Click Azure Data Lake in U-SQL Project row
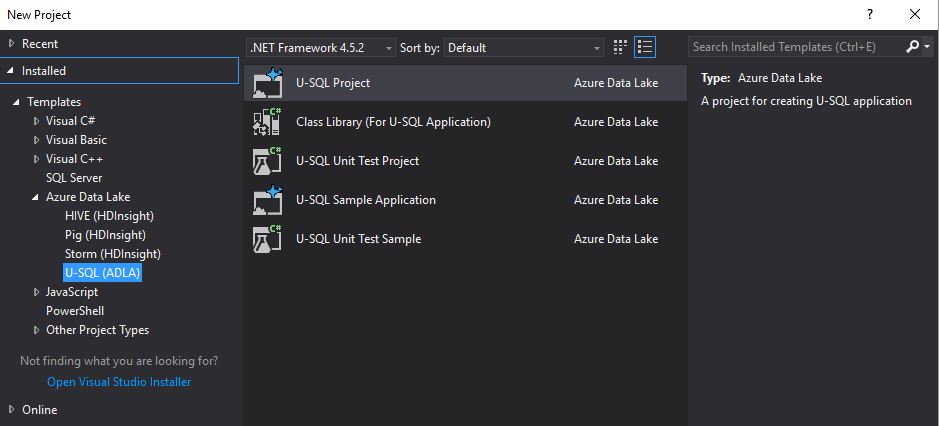Viewport: 939px width, 426px height. (x=616, y=83)
